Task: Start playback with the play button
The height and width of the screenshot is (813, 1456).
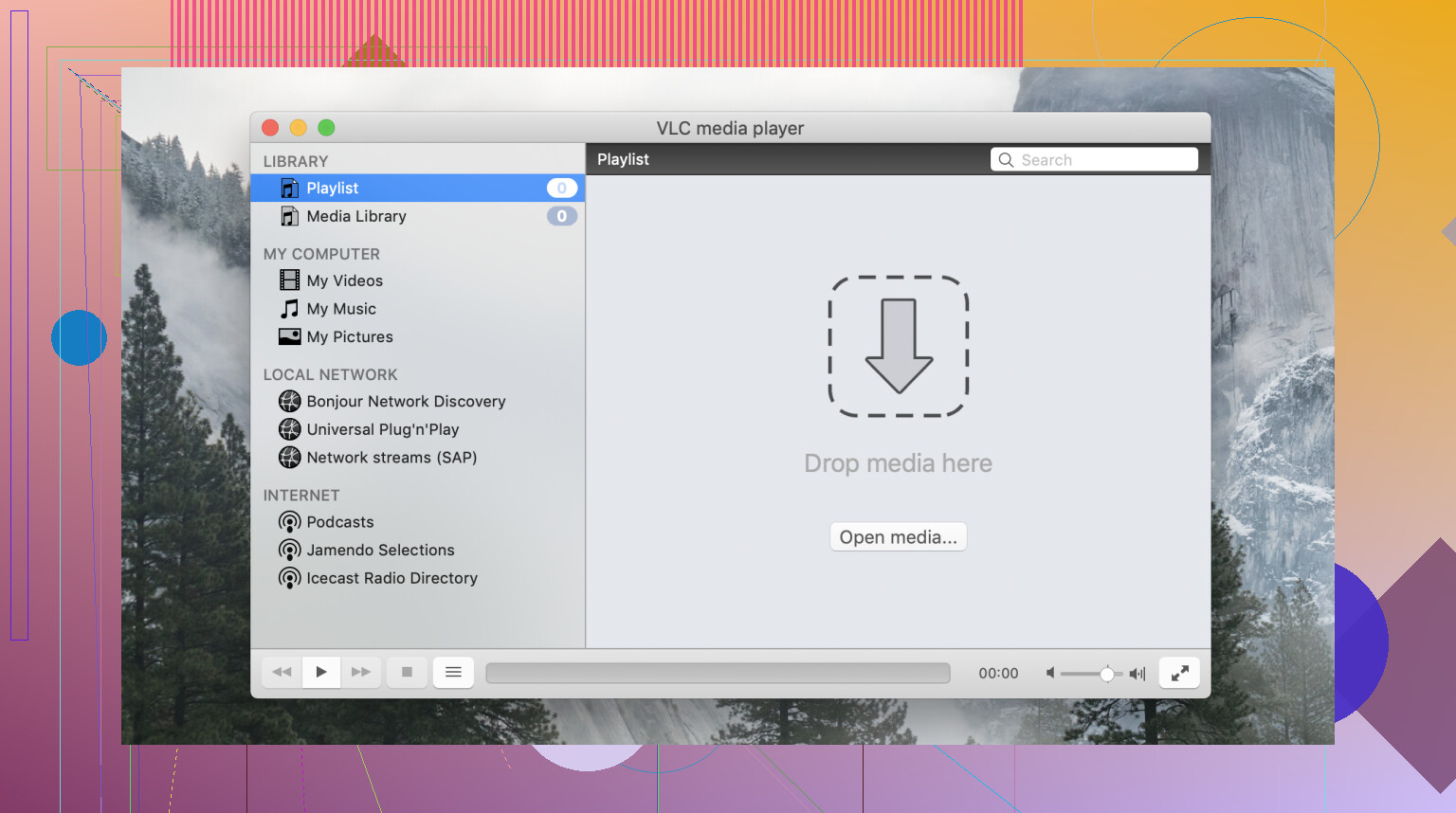Action: pyautogui.click(x=321, y=672)
